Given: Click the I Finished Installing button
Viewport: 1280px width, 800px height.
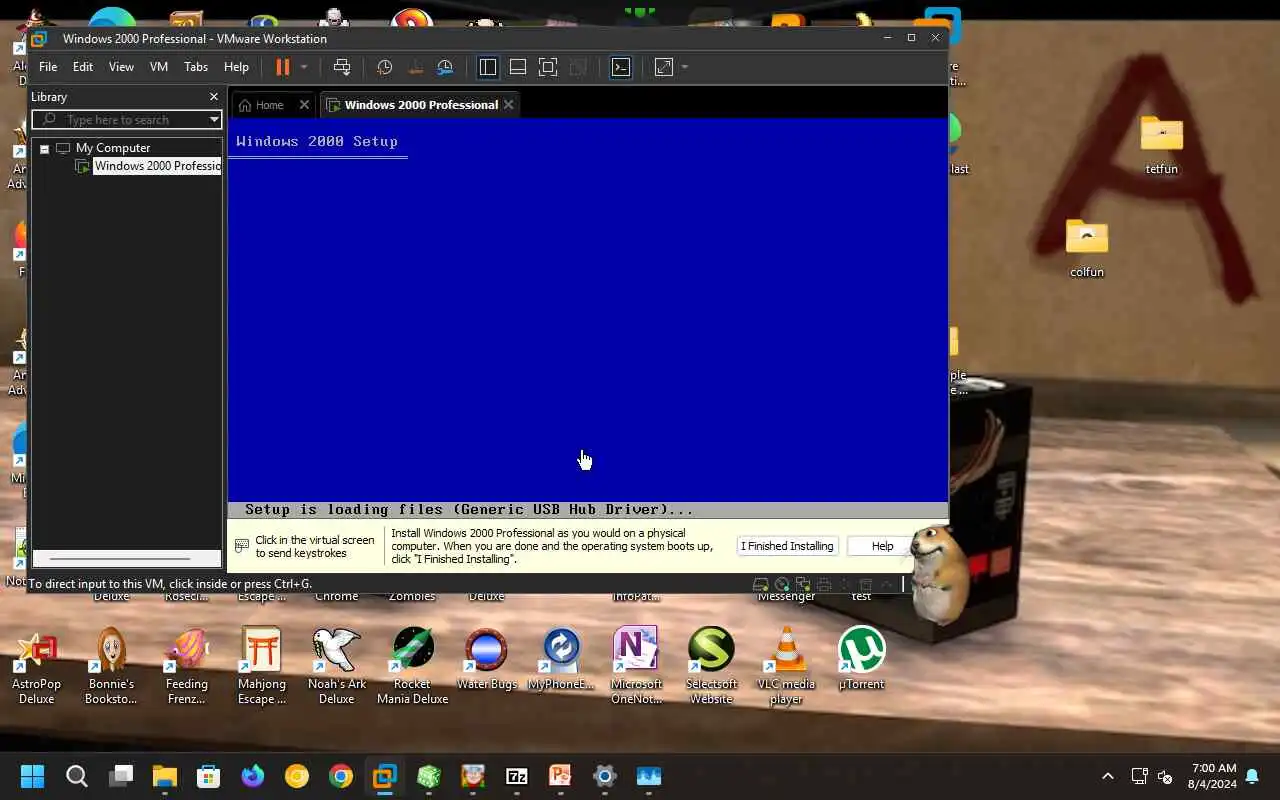Looking at the screenshot, I should click(787, 546).
